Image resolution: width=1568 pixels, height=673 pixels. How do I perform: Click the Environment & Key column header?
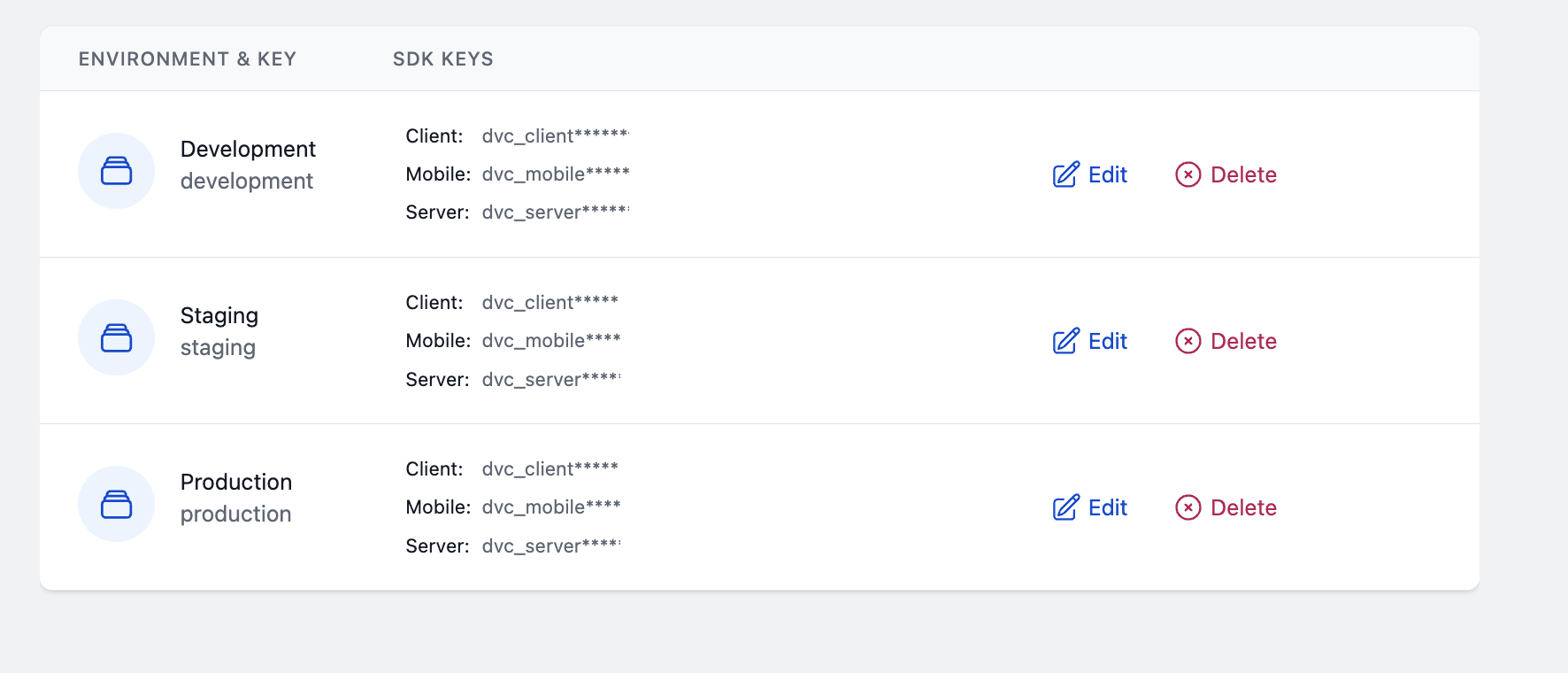[188, 59]
